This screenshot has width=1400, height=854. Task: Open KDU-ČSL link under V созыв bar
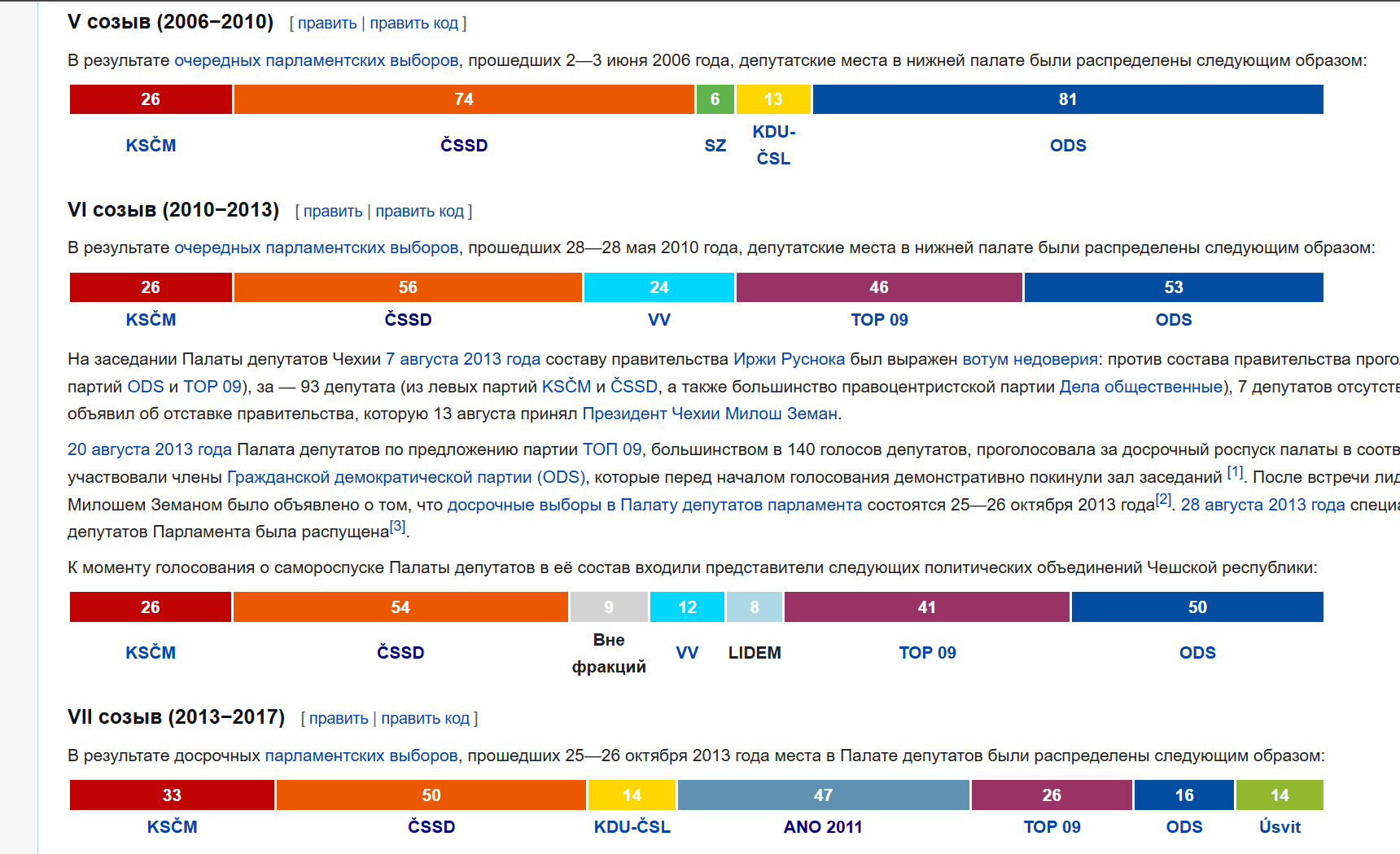point(774,145)
